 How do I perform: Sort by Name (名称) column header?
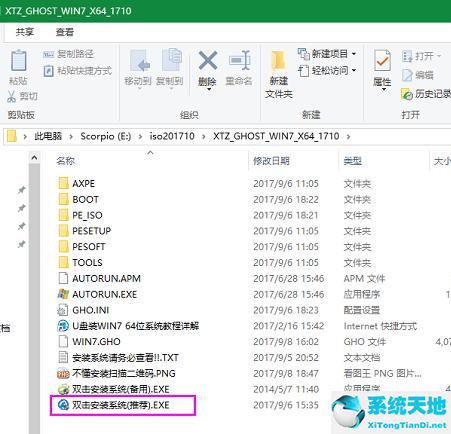65,161
